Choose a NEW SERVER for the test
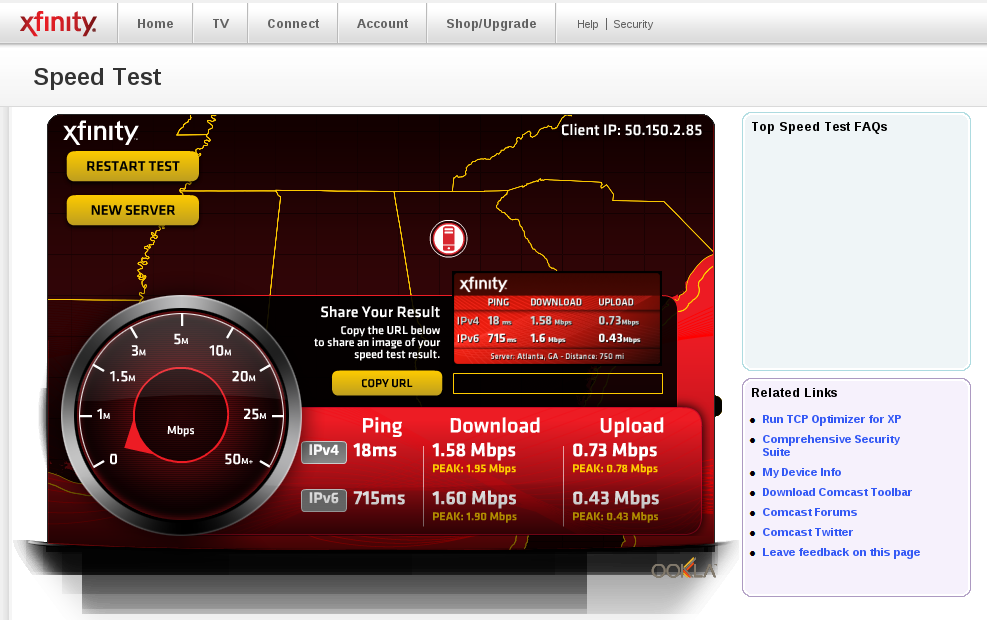The width and height of the screenshot is (987, 620). [132, 210]
